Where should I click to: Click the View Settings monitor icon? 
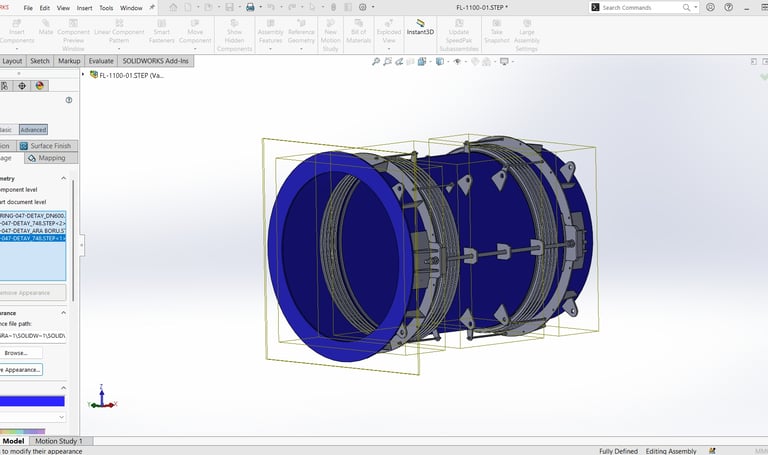[x=504, y=61]
